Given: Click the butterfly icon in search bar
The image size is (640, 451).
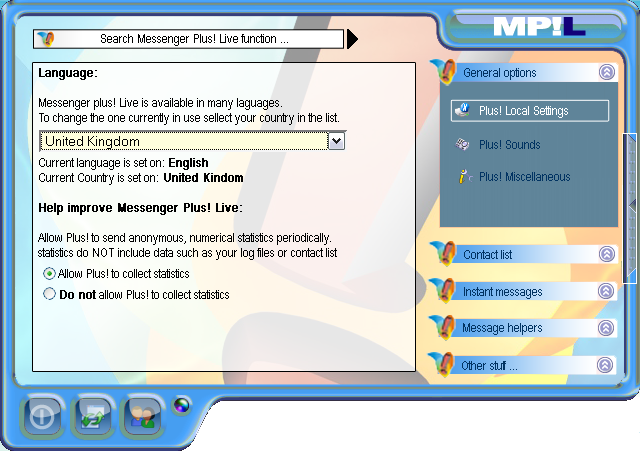Looking at the screenshot, I should click(x=45, y=39).
